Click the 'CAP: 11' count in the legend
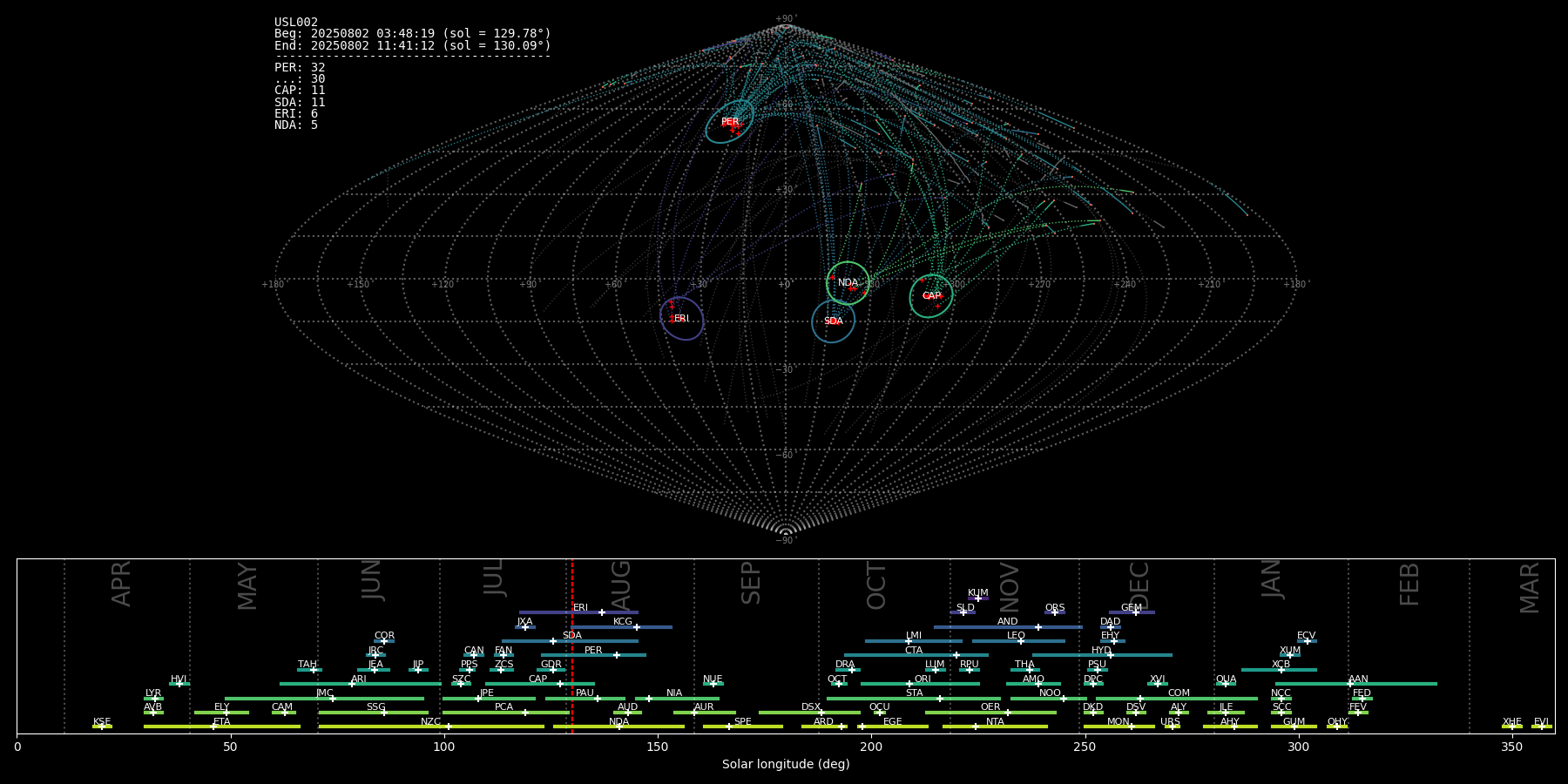Viewport: 1568px width, 784px height. tap(300, 91)
